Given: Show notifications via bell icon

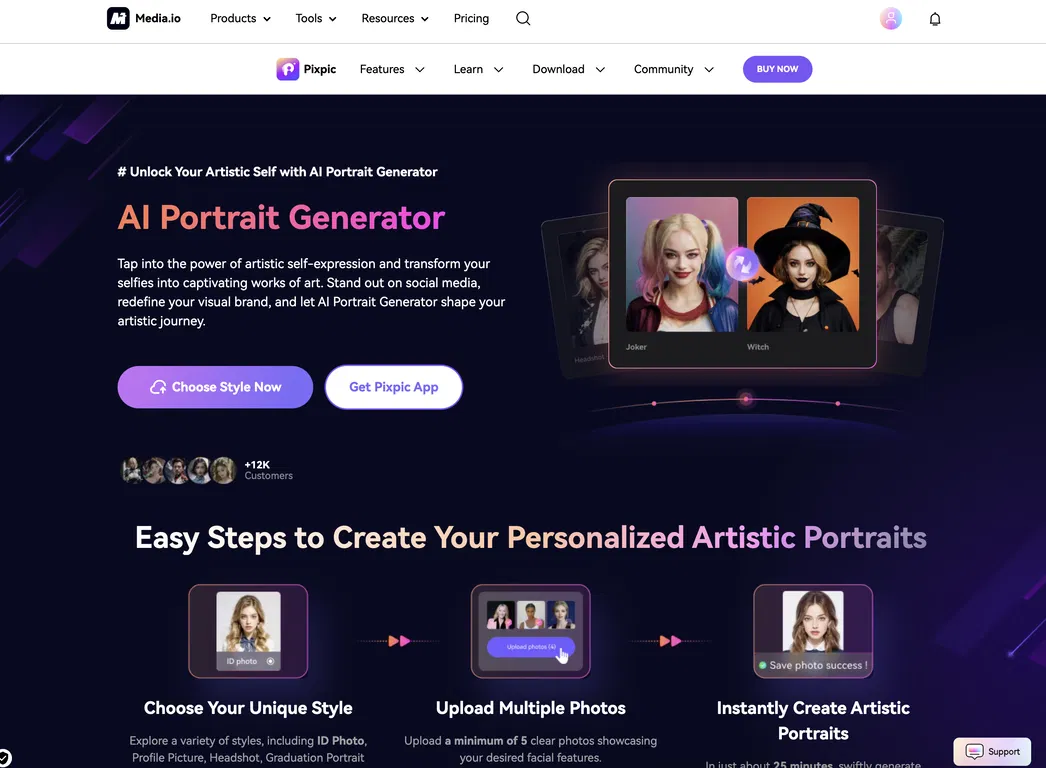Looking at the screenshot, I should pyautogui.click(x=935, y=19).
